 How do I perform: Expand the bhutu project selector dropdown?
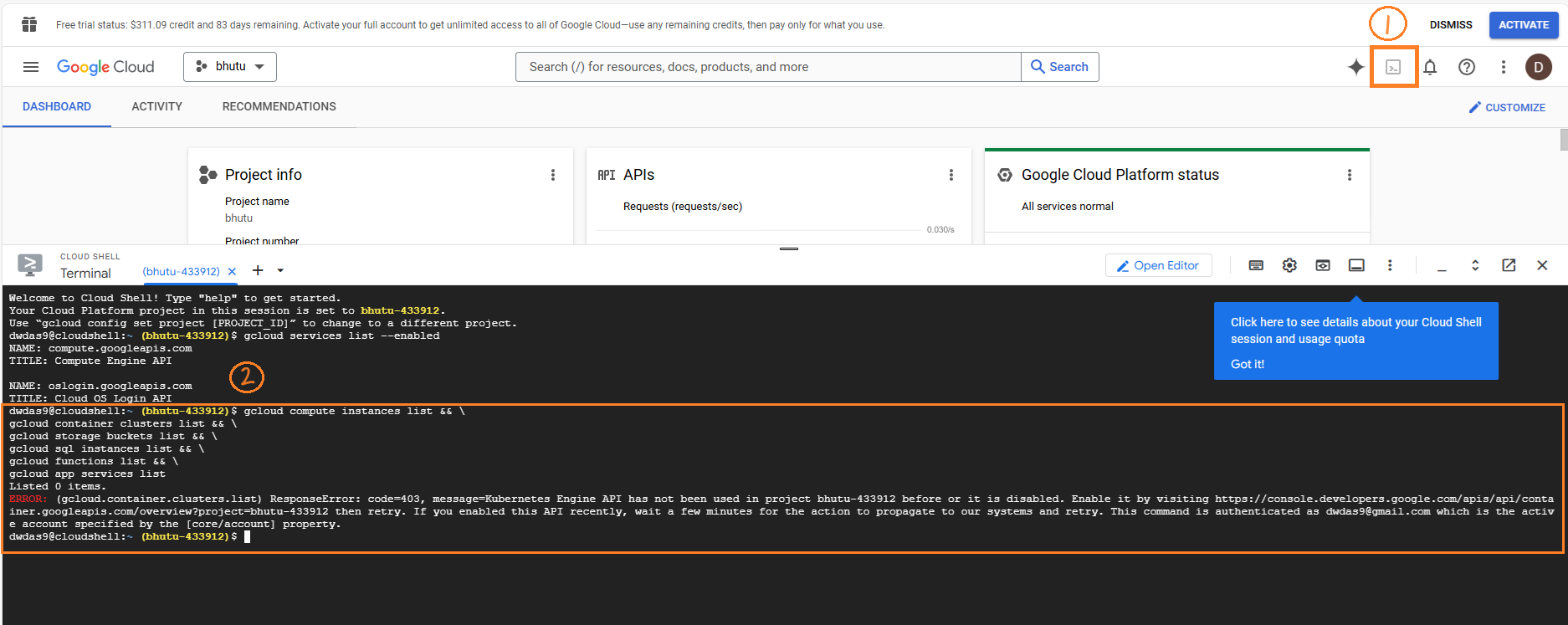pyautogui.click(x=230, y=67)
